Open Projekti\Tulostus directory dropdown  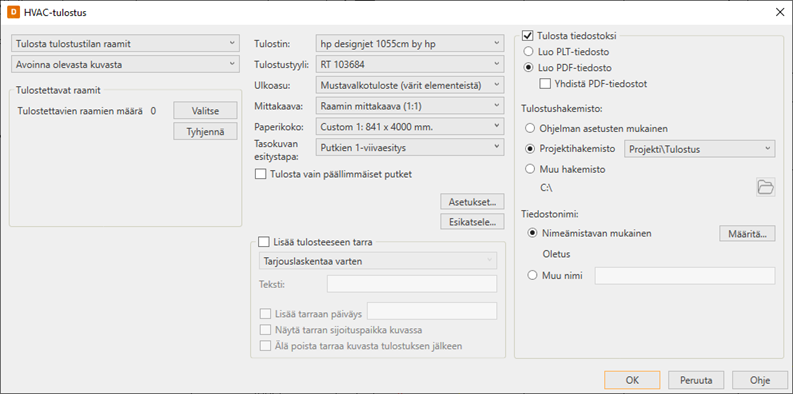[700, 149]
